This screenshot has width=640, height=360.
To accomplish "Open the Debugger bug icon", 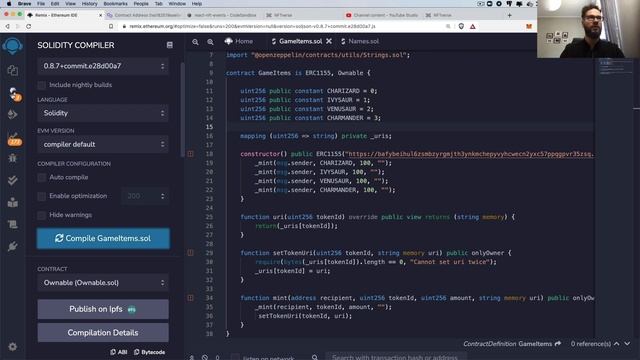I will 13,158.
